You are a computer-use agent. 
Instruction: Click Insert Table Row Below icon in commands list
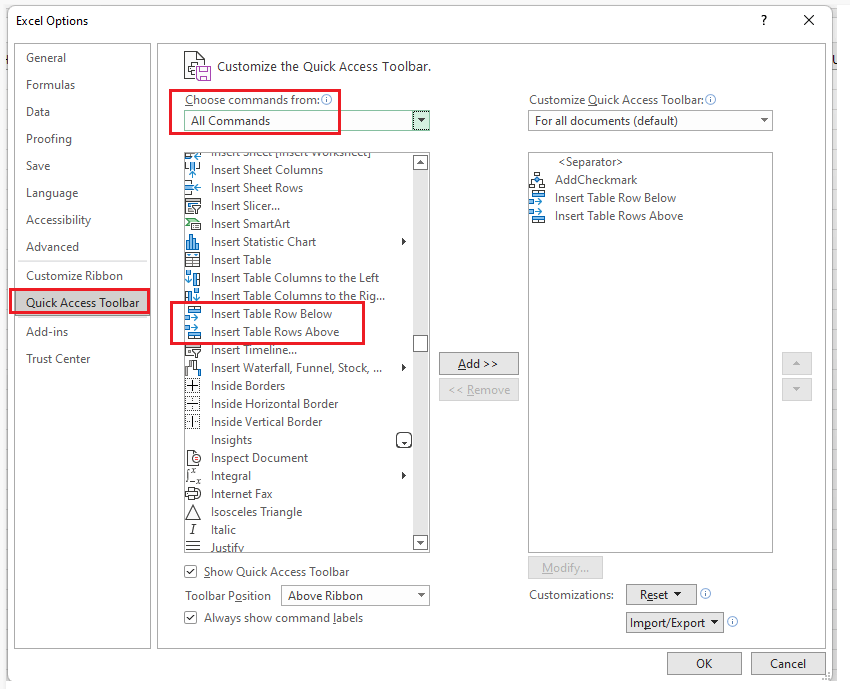(x=193, y=314)
